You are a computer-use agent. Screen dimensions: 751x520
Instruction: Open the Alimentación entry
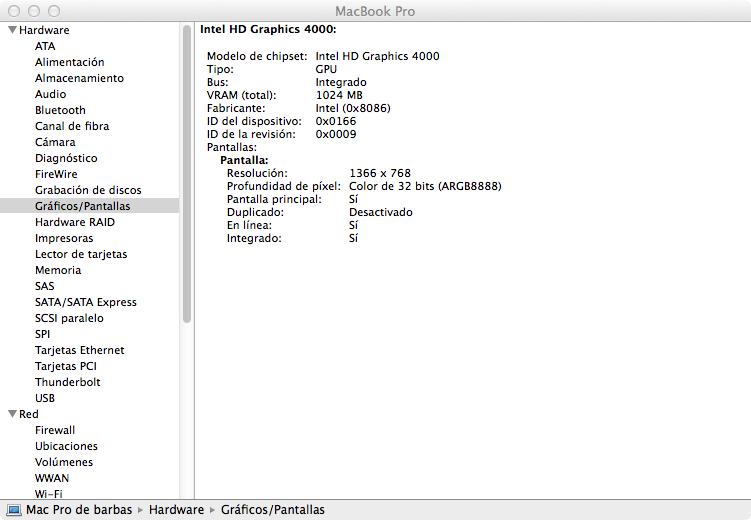click(x=69, y=62)
